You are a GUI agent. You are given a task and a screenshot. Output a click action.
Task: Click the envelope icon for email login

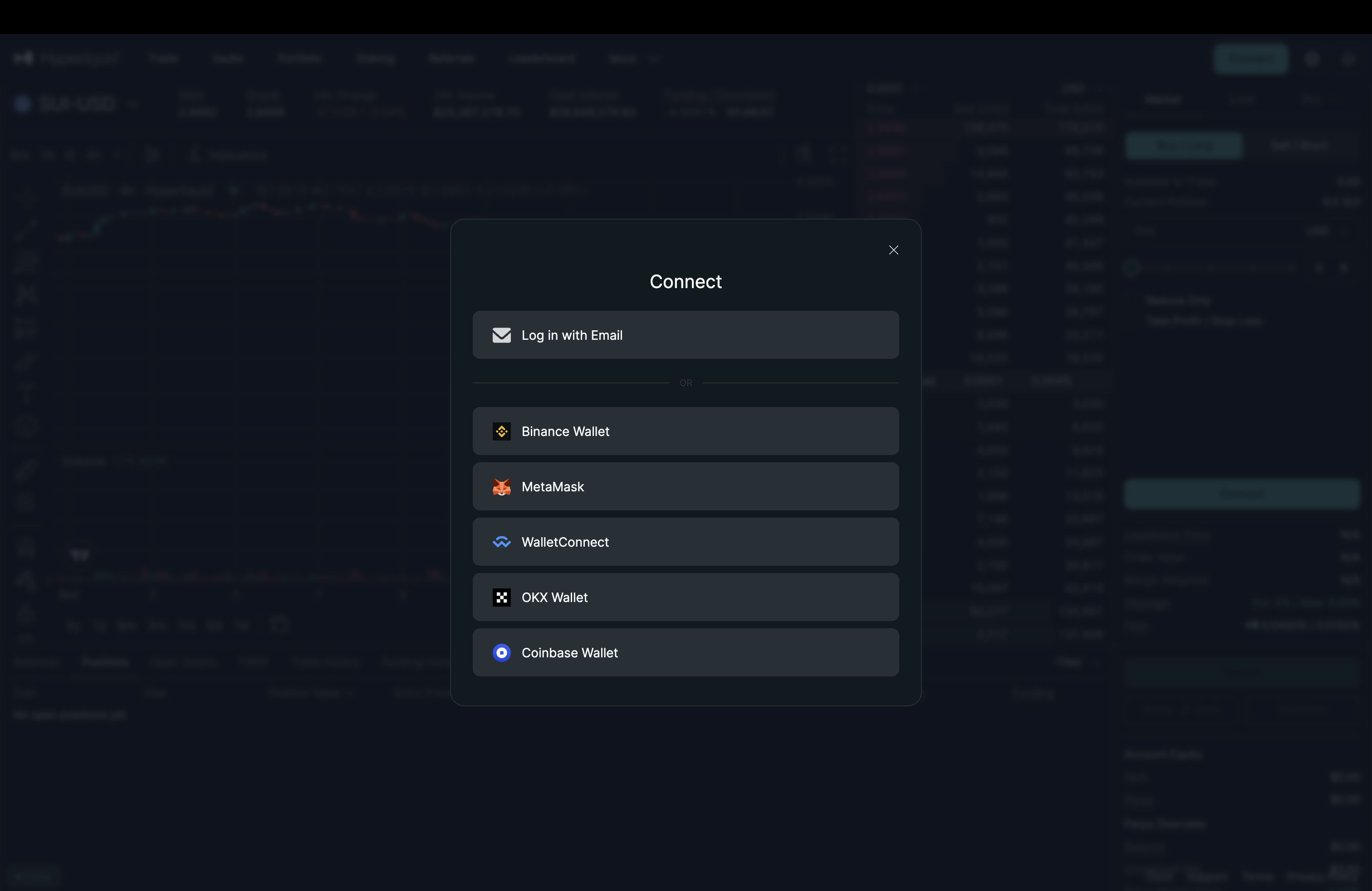point(501,335)
